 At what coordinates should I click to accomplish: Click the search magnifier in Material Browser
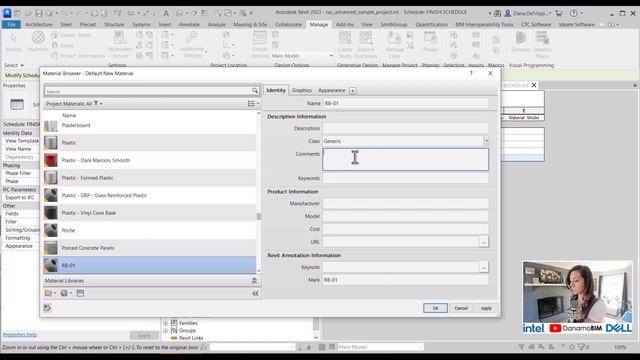click(x=255, y=91)
